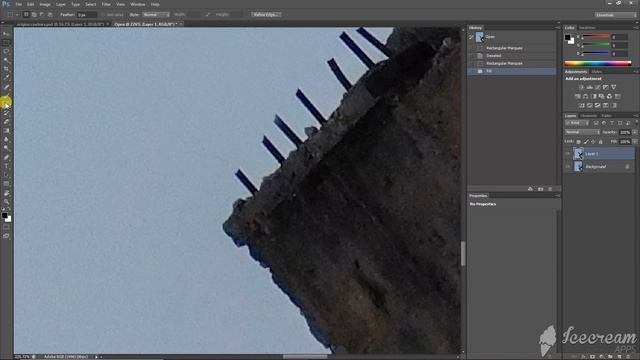Switch to the Paths tab
The width and height of the screenshot is (640, 360).
click(x=606, y=116)
